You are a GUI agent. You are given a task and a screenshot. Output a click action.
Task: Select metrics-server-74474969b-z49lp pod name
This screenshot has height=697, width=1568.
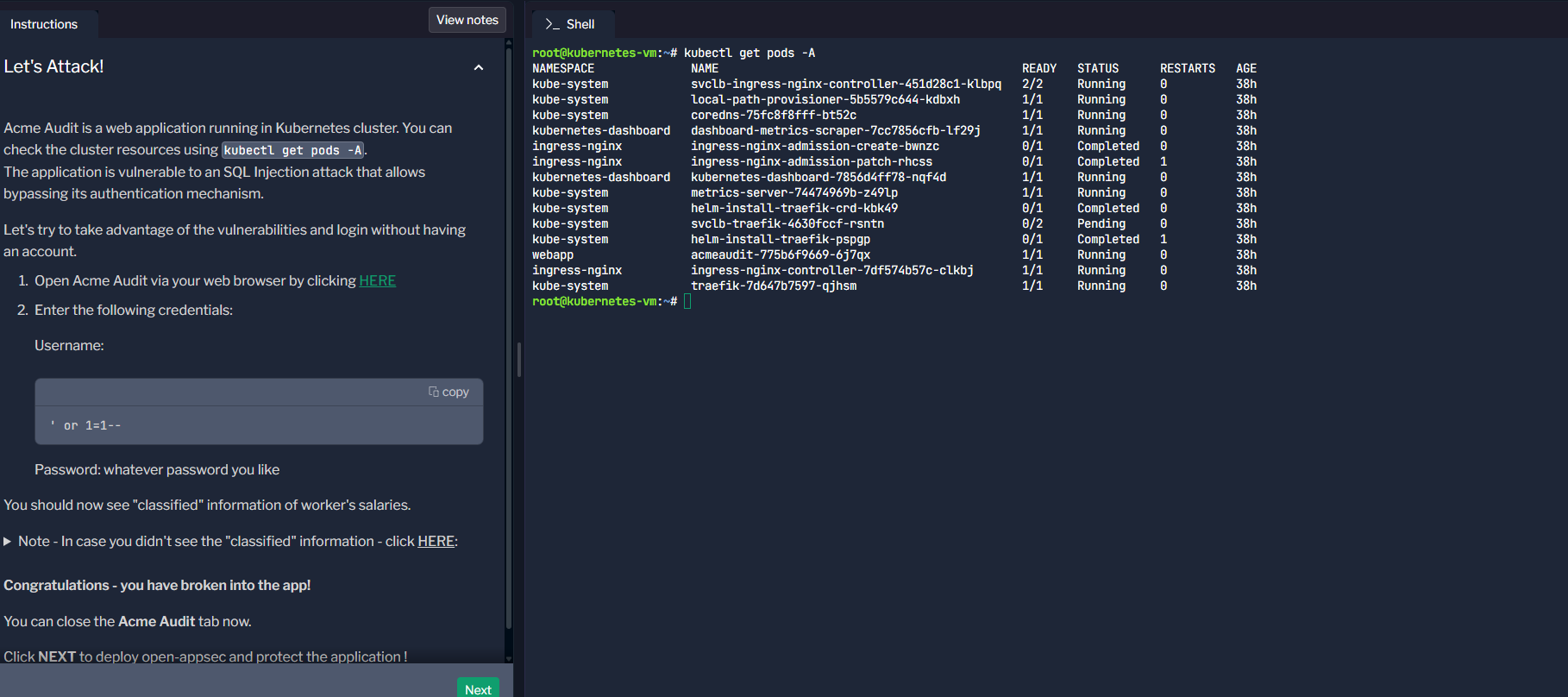794,192
